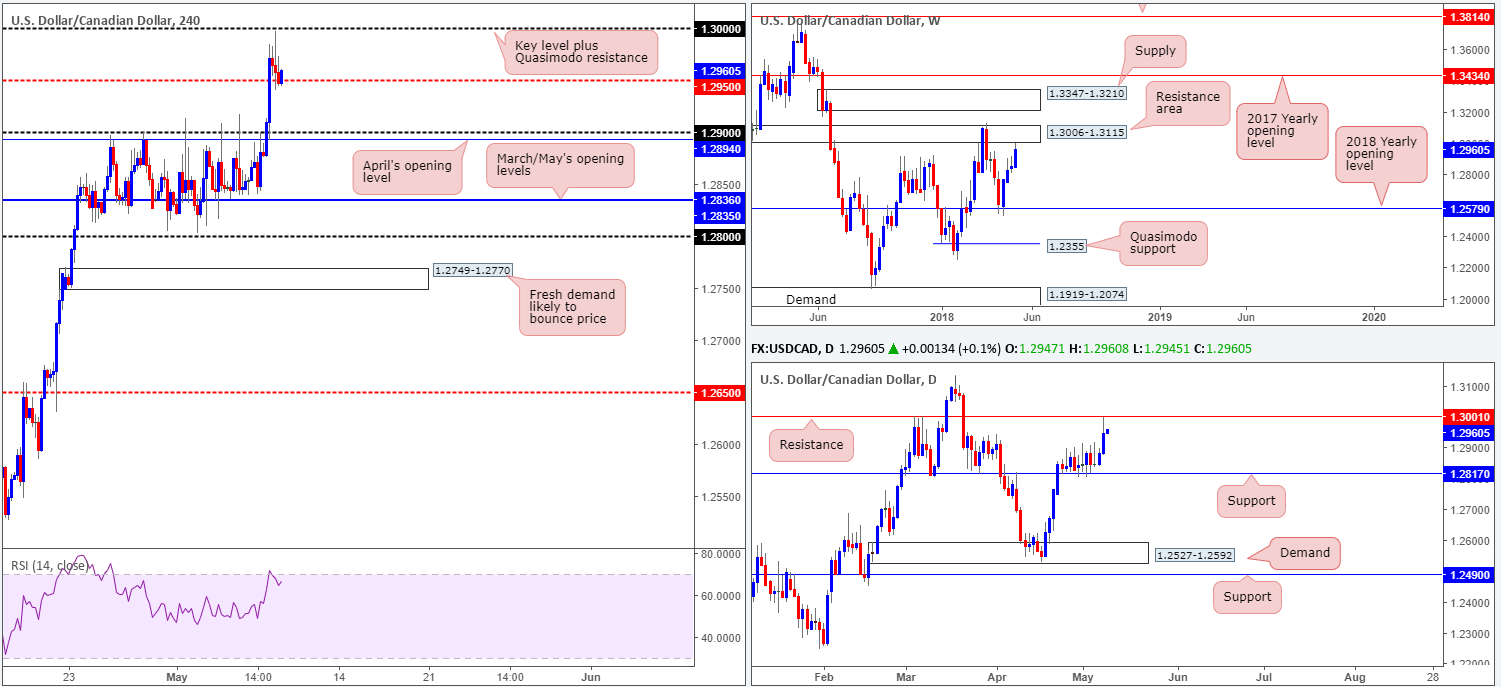Click the '2019' label on weekly time axis
This screenshot has width=1501, height=687.
click(x=1158, y=316)
